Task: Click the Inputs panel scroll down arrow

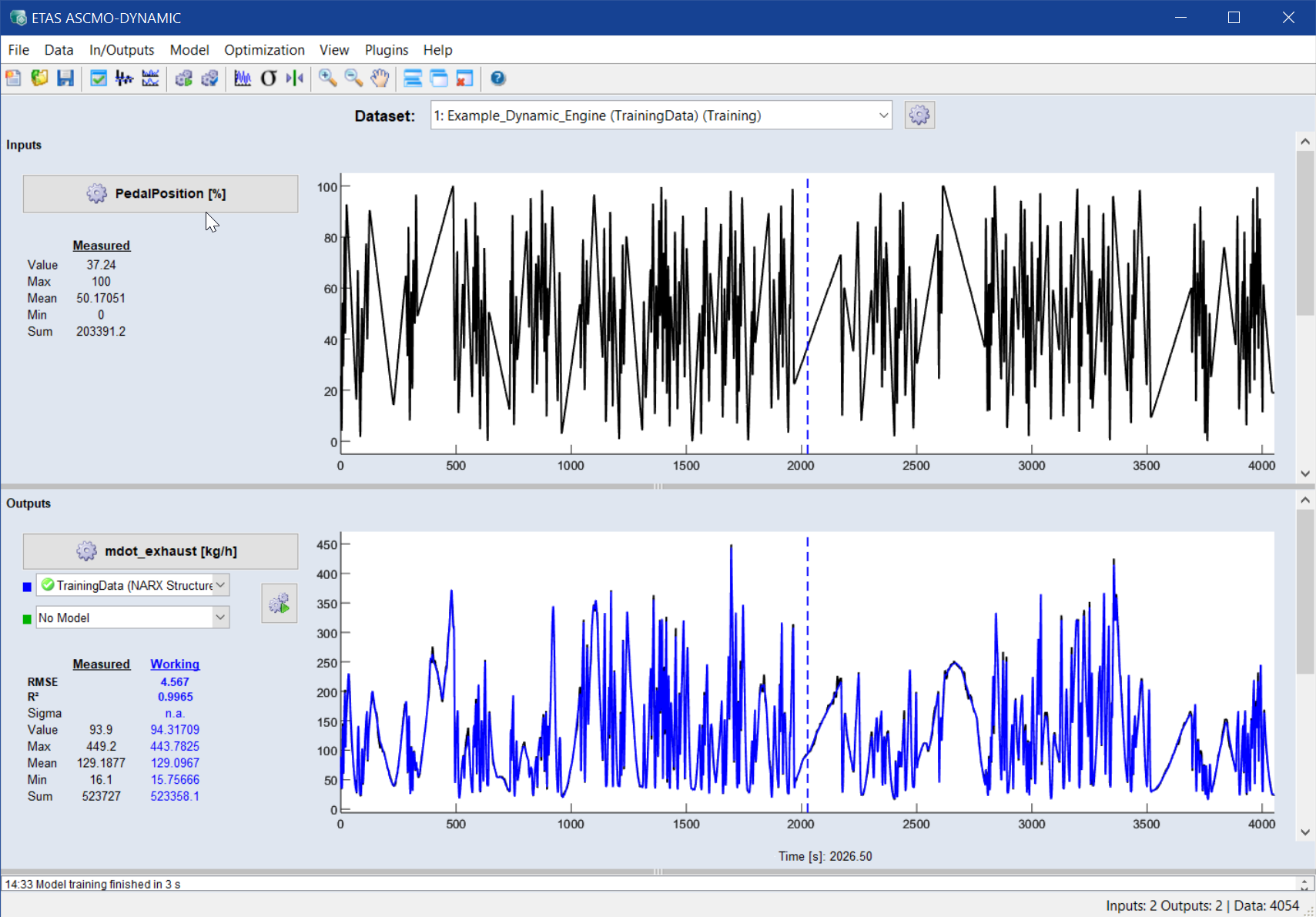Action: [x=1304, y=474]
